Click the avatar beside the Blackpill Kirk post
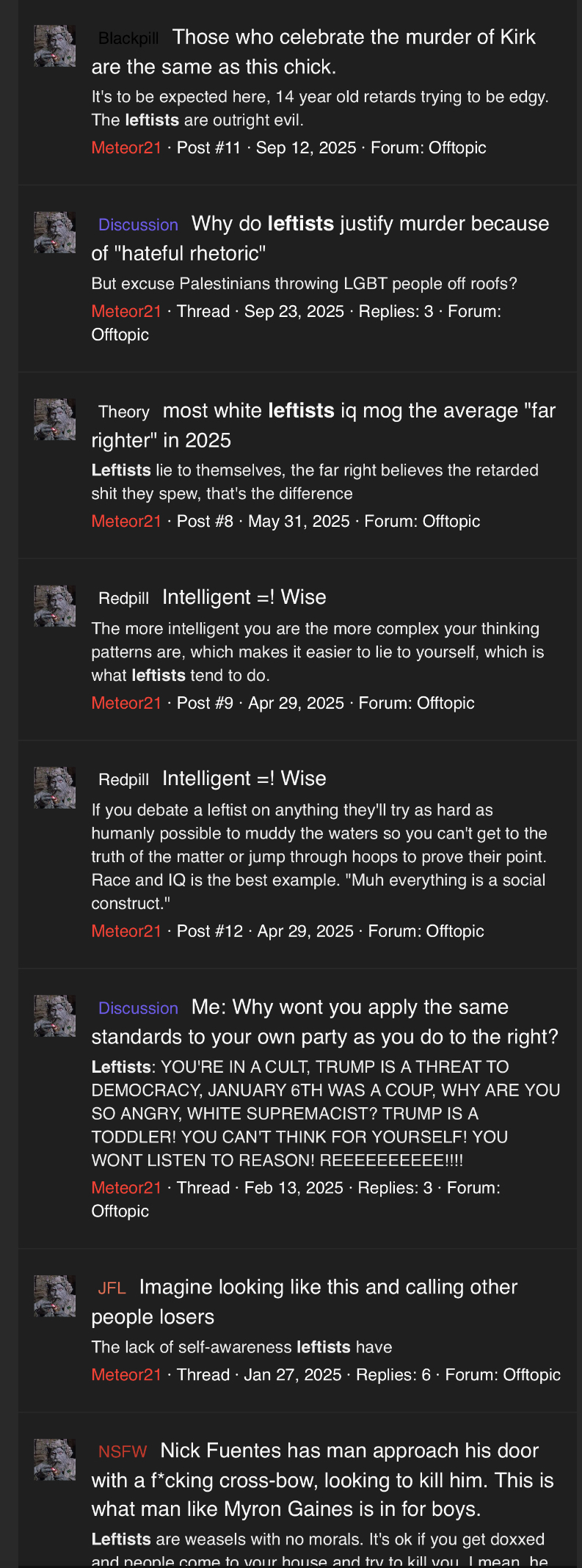 [x=54, y=46]
